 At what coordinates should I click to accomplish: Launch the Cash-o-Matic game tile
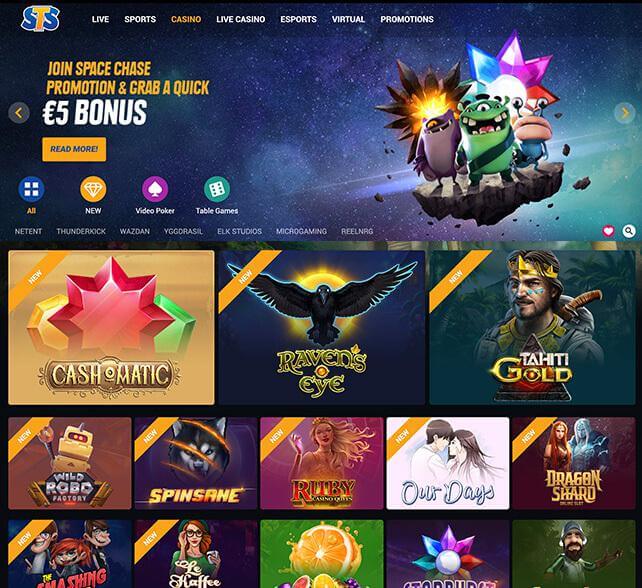coord(111,328)
